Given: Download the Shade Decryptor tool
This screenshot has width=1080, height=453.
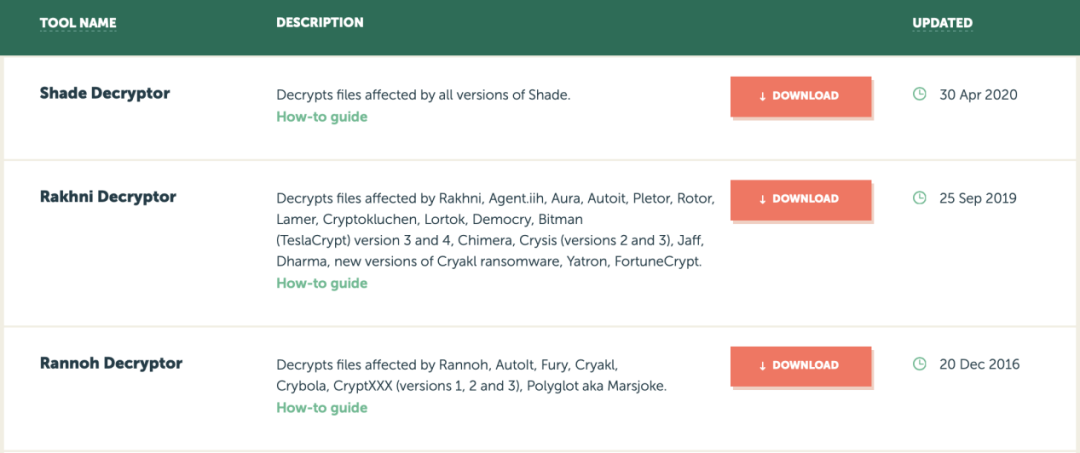Looking at the screenshot, I should 800,96.
